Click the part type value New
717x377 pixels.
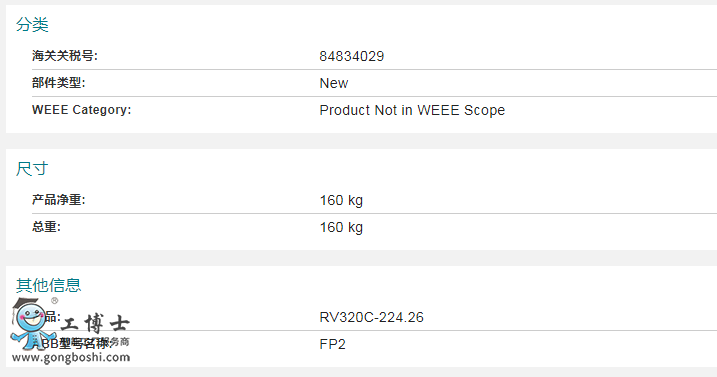[334, 83]
